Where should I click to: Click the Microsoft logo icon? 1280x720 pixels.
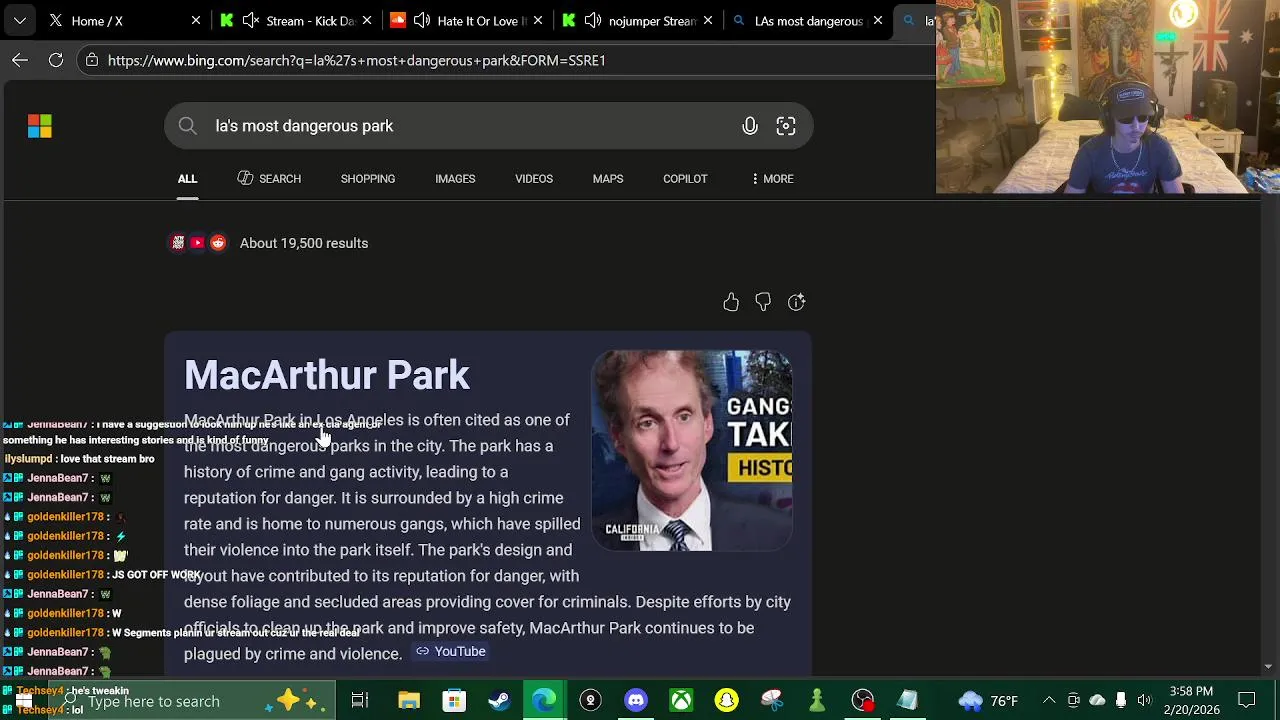tap(40, 126)
